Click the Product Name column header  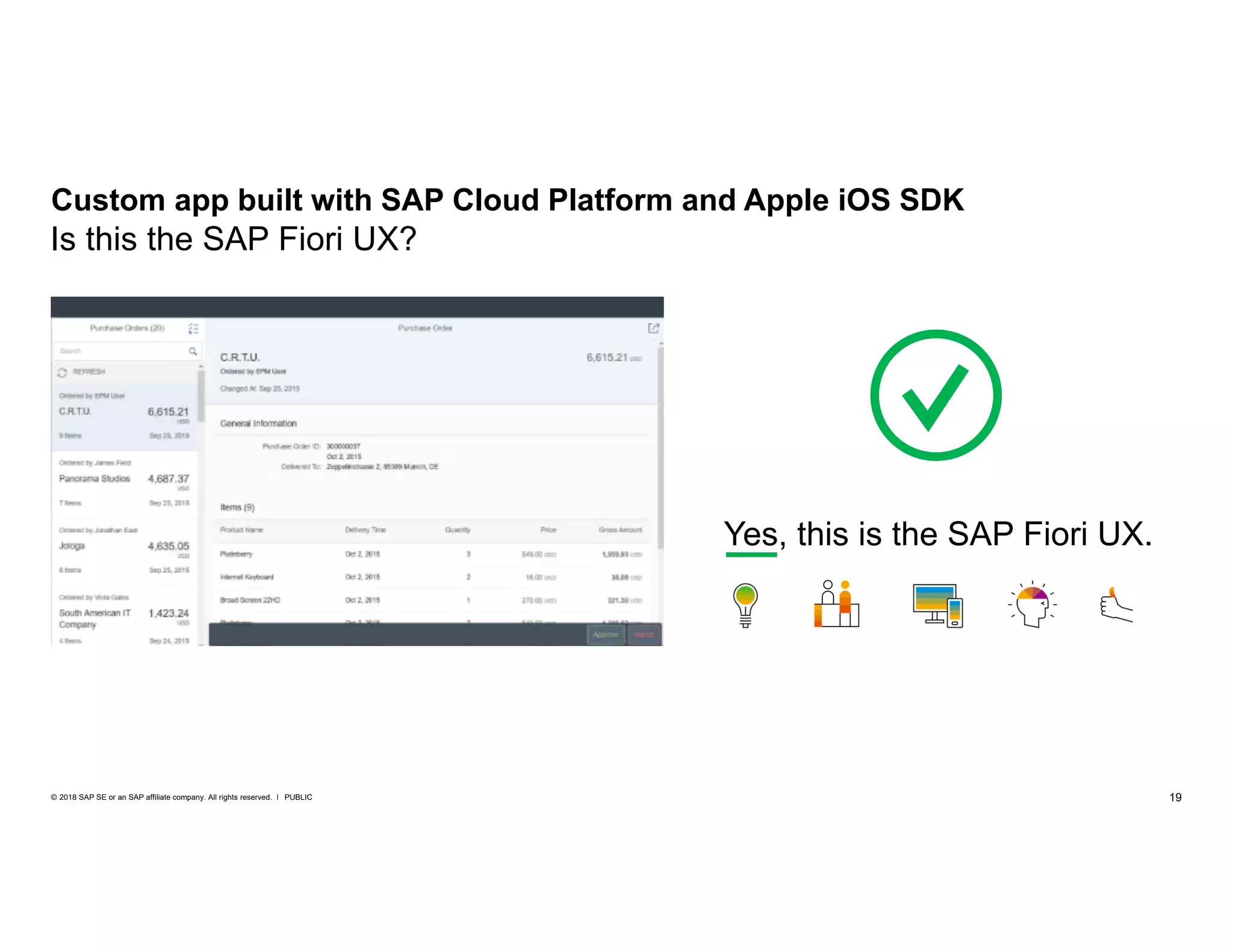click(241, 530)
